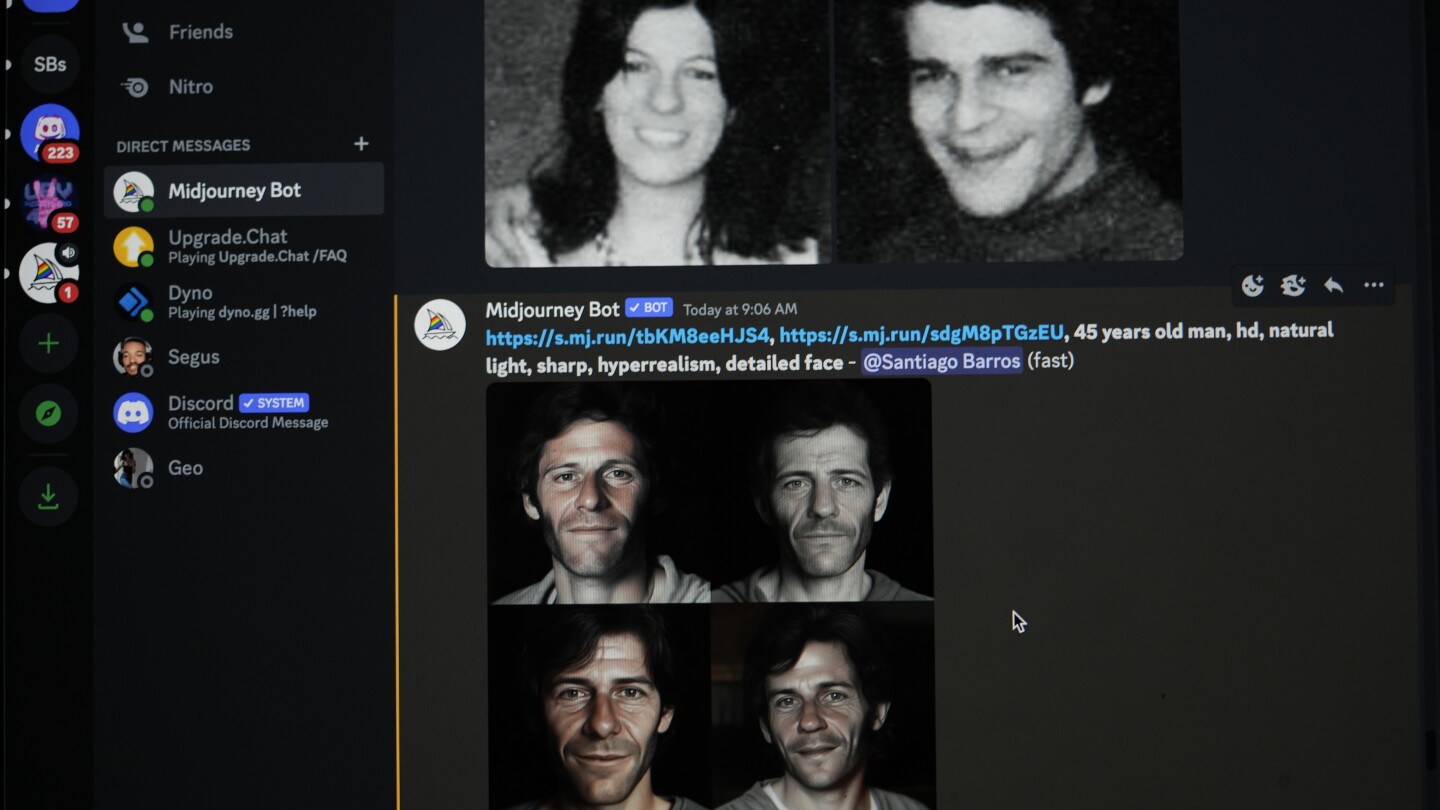Screen dimensions: 1440x810
Task: Click the @Santiago Barros mention
Action: point(942,361)
